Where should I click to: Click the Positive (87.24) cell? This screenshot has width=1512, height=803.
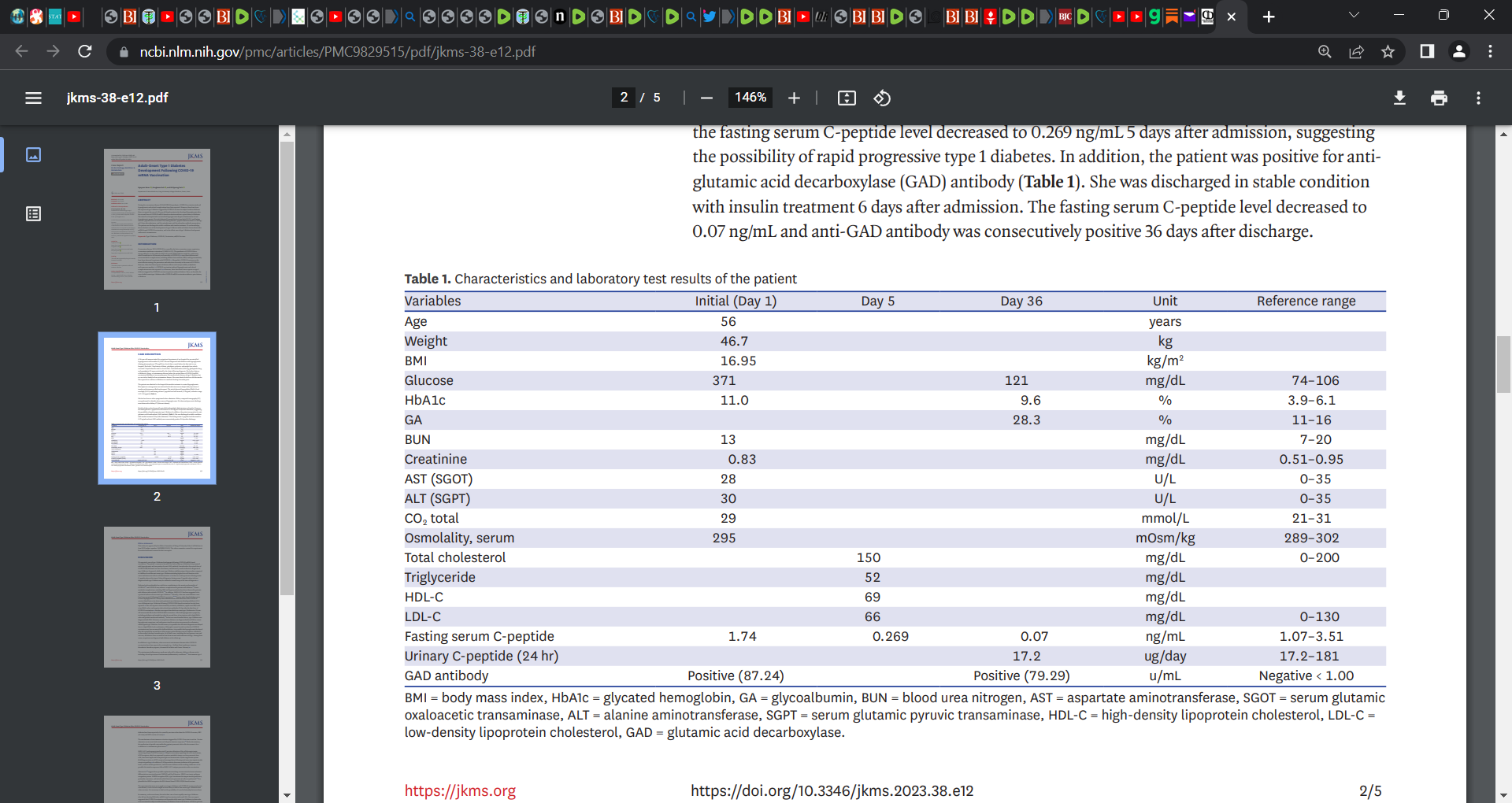pos(736,675)
